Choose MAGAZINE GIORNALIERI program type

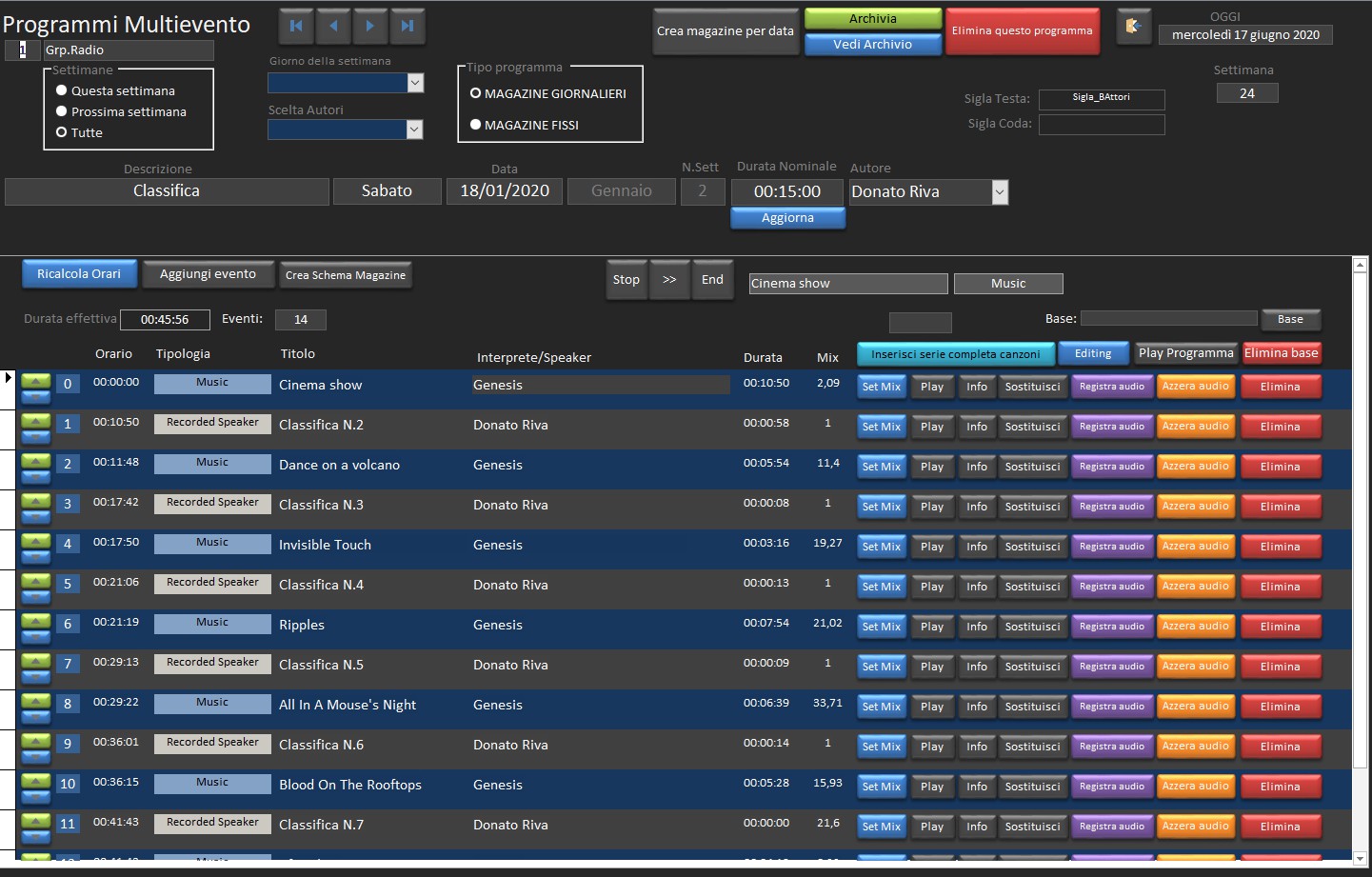[x=475, y=93]
